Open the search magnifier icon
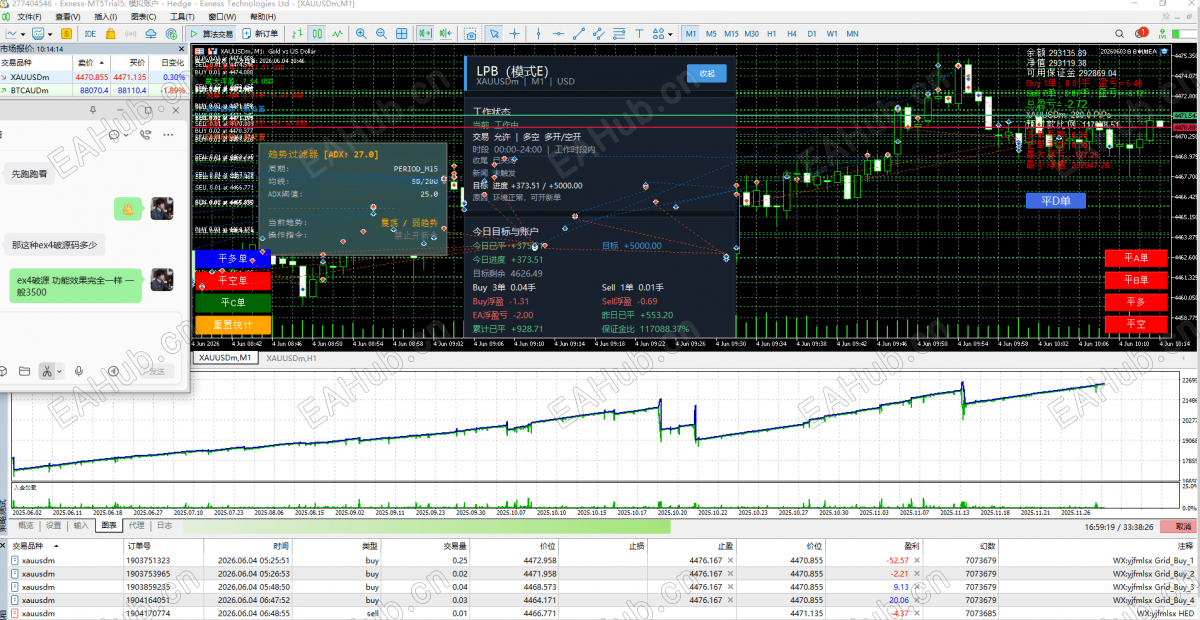The width and height of the screenshot is (1200, 620). 1119,33
